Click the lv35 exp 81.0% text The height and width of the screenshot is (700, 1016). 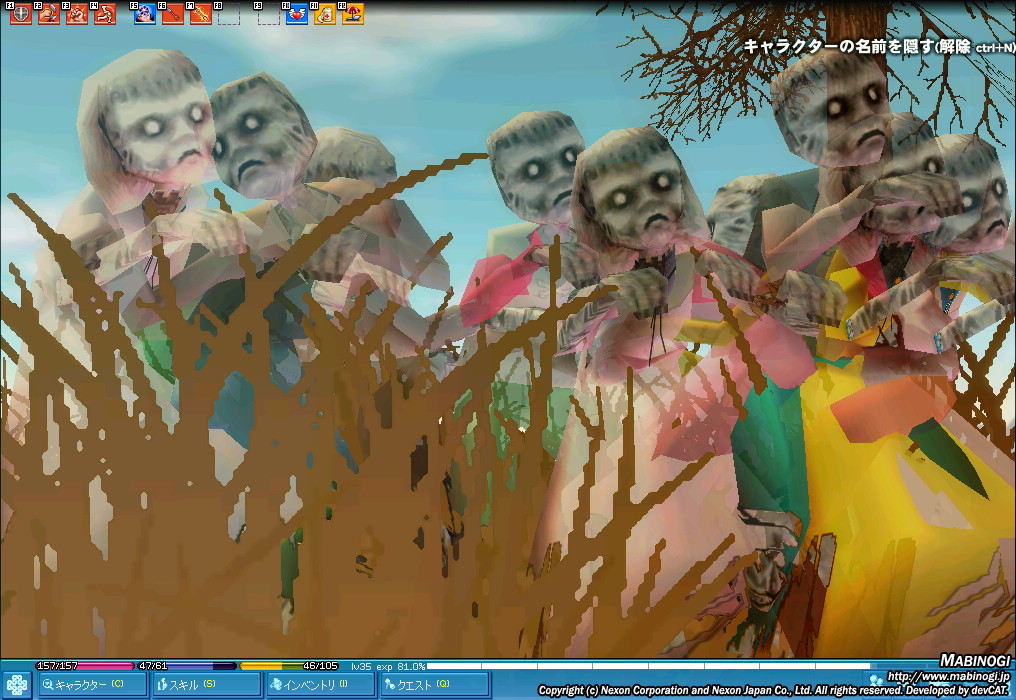[x=388, y=666]
